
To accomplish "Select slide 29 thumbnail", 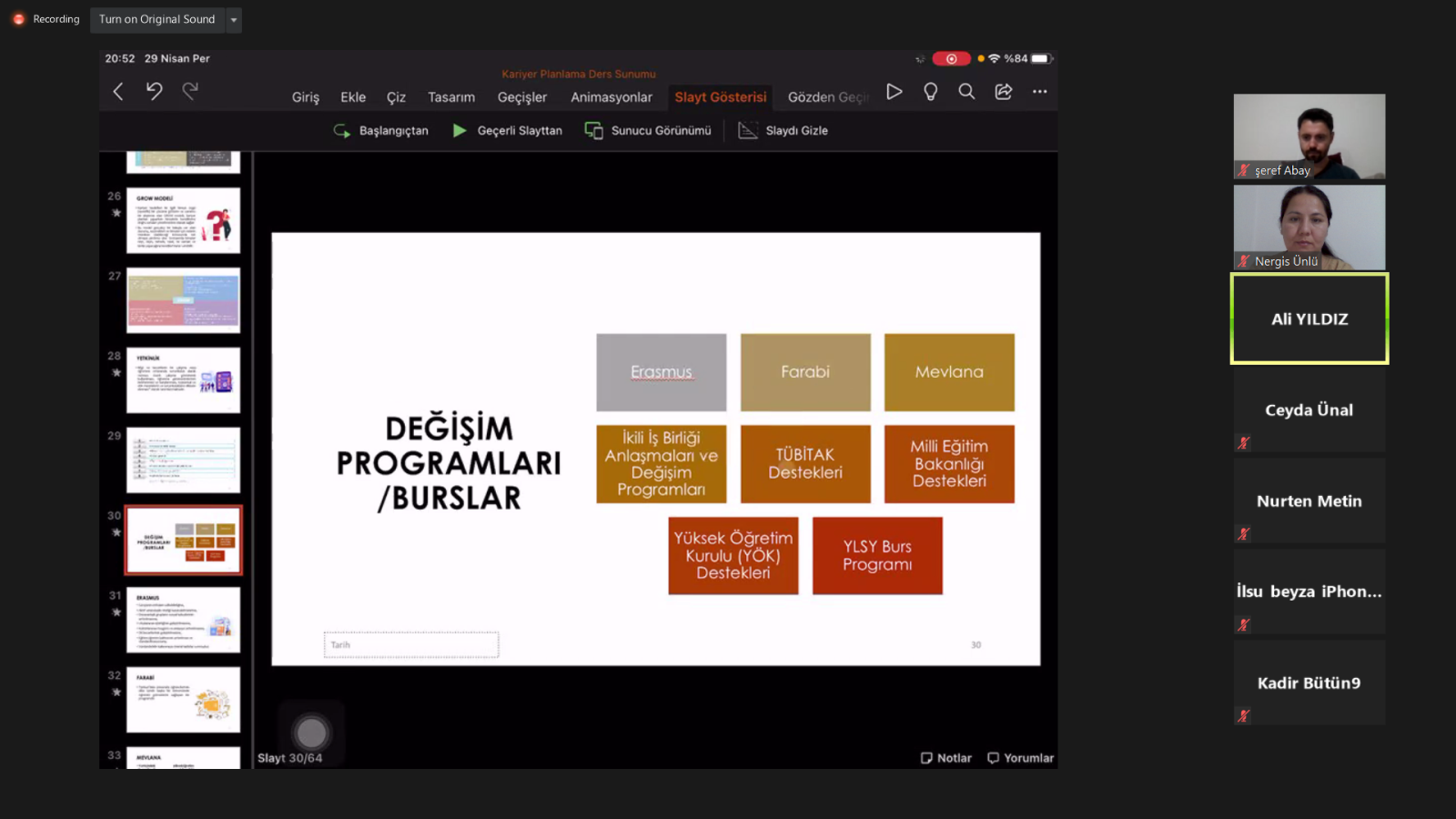I will pyautogui.click(x=183, y=460).
